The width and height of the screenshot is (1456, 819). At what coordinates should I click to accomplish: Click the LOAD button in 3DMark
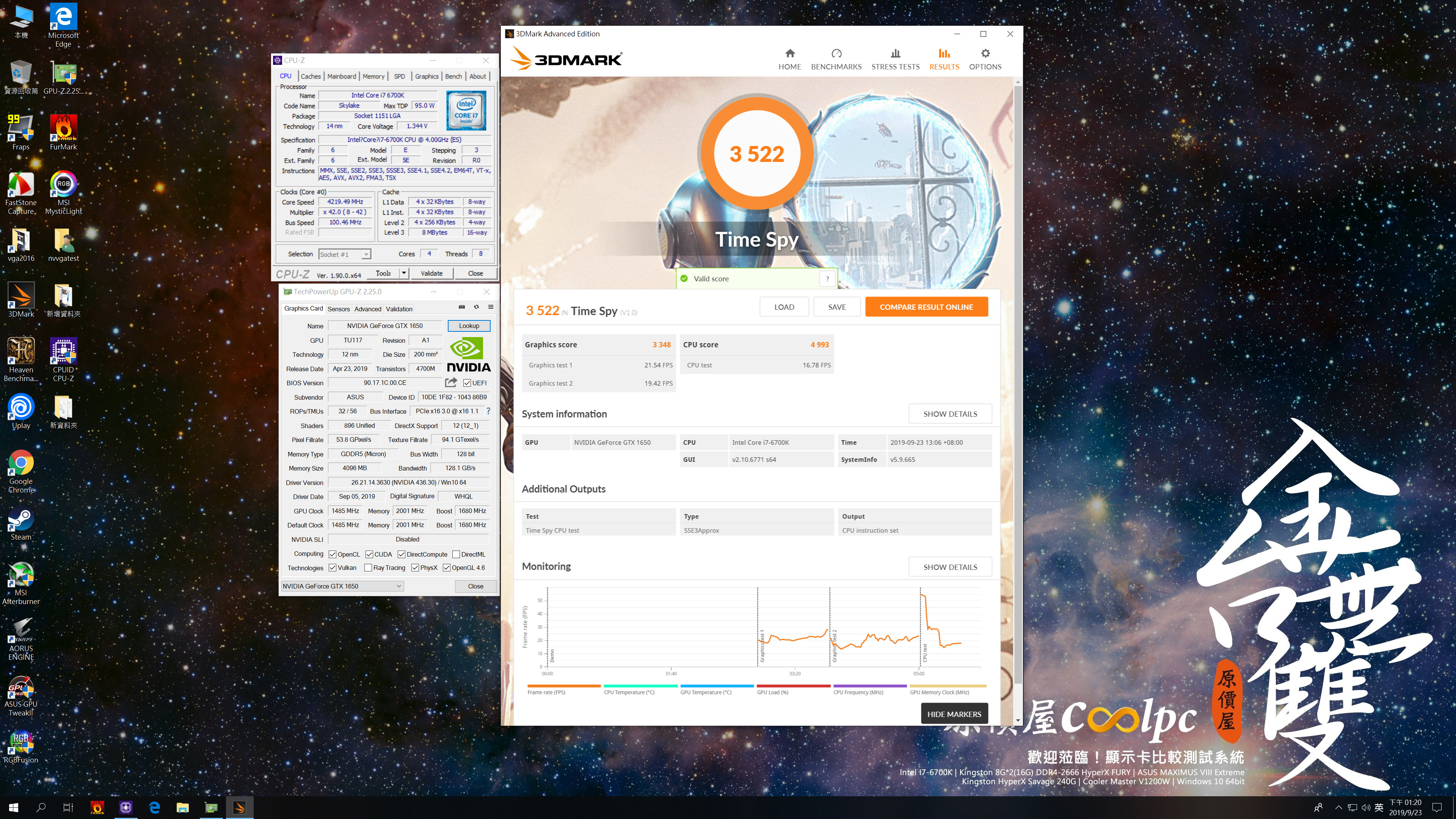(784, 307)
